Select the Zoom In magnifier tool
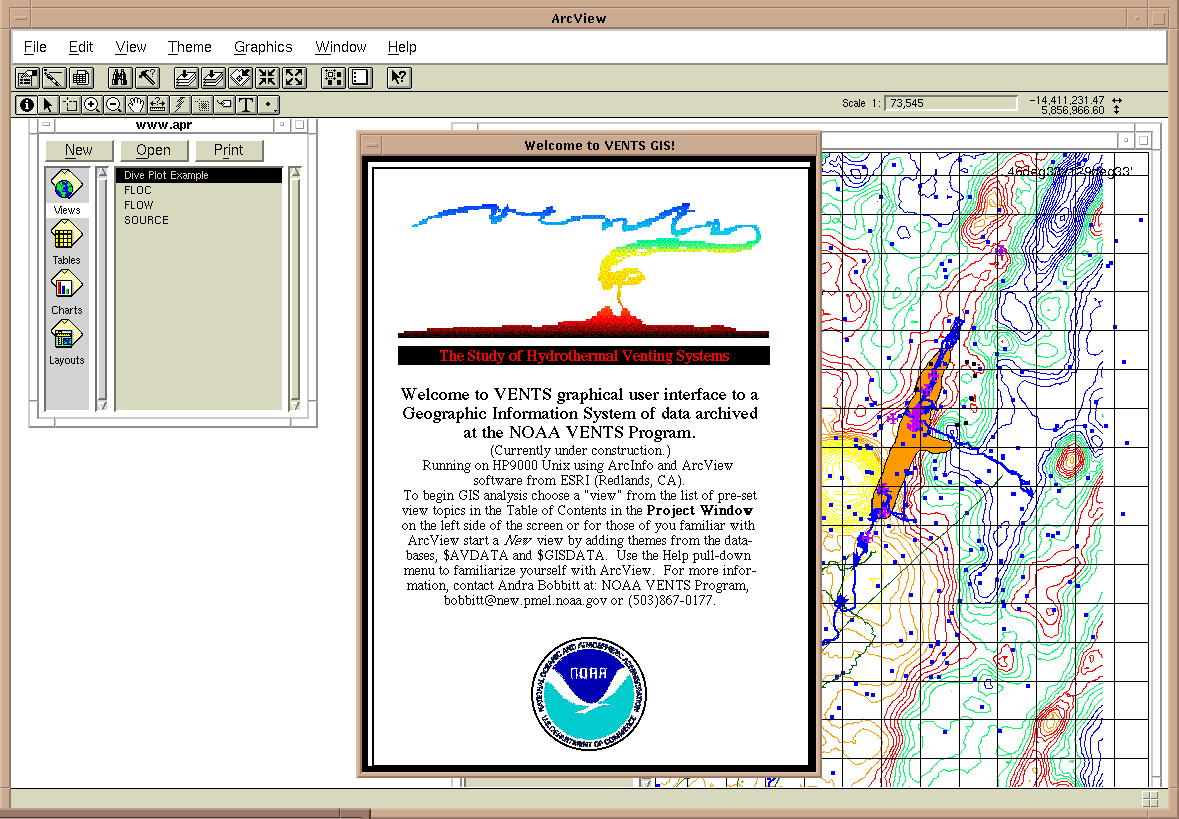 click(x=92, y=105)
